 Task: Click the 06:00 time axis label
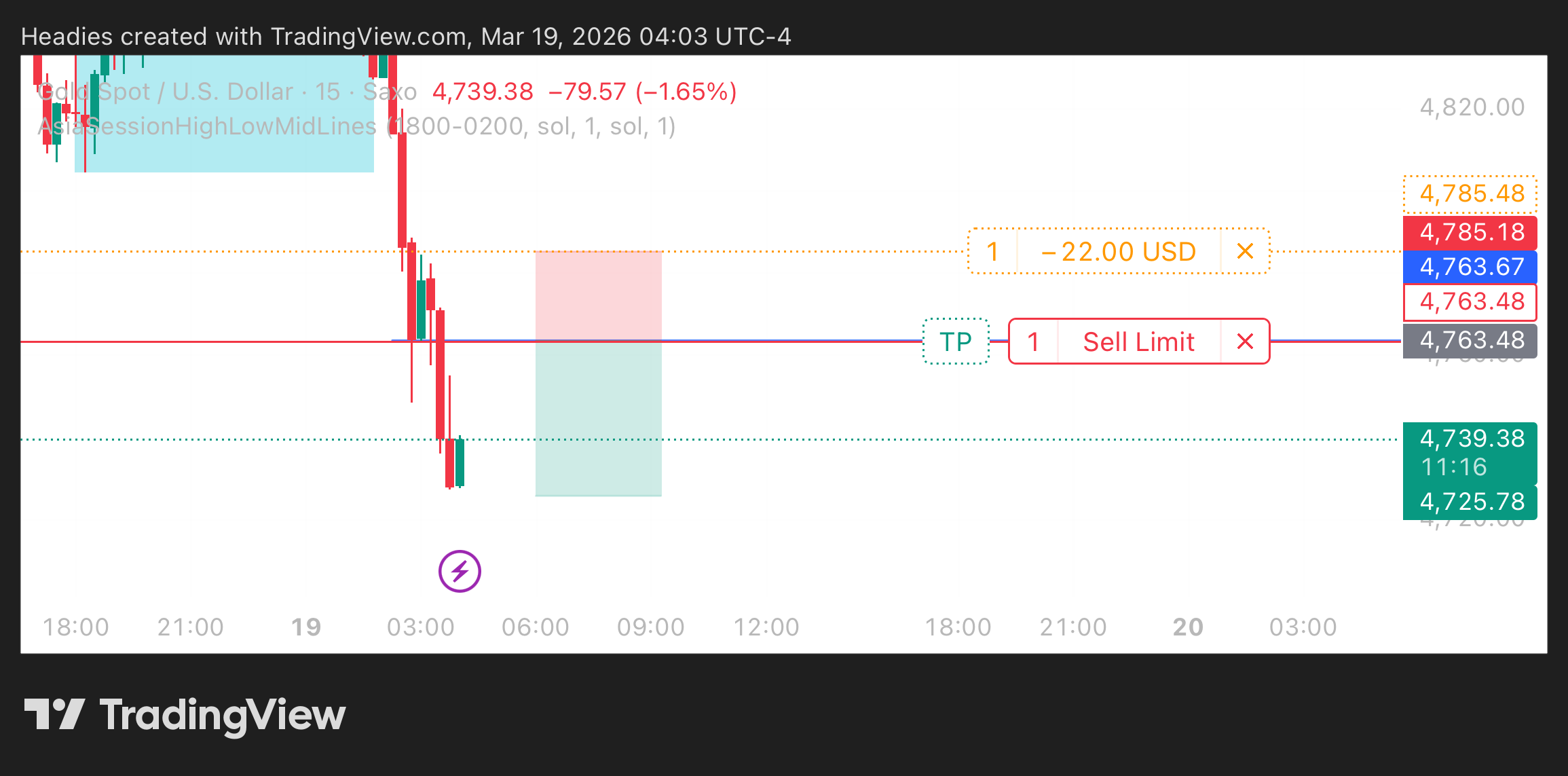click(x=536, y=627)
